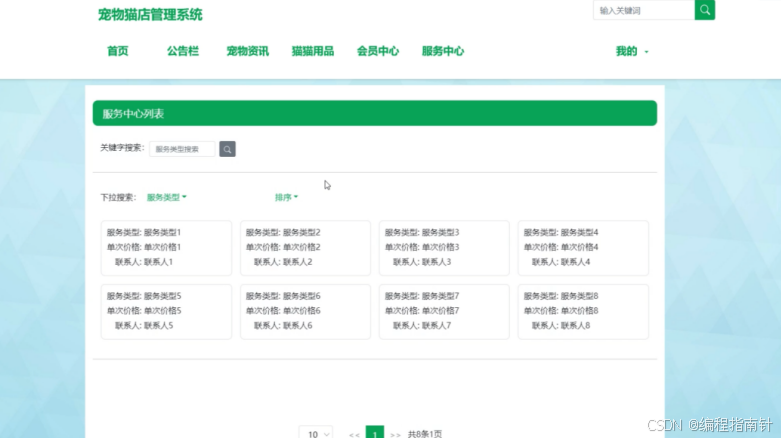Focus the 输入关键词 search field
The height and width of the screenshot is (439, 781).
(x=644, y=10)
